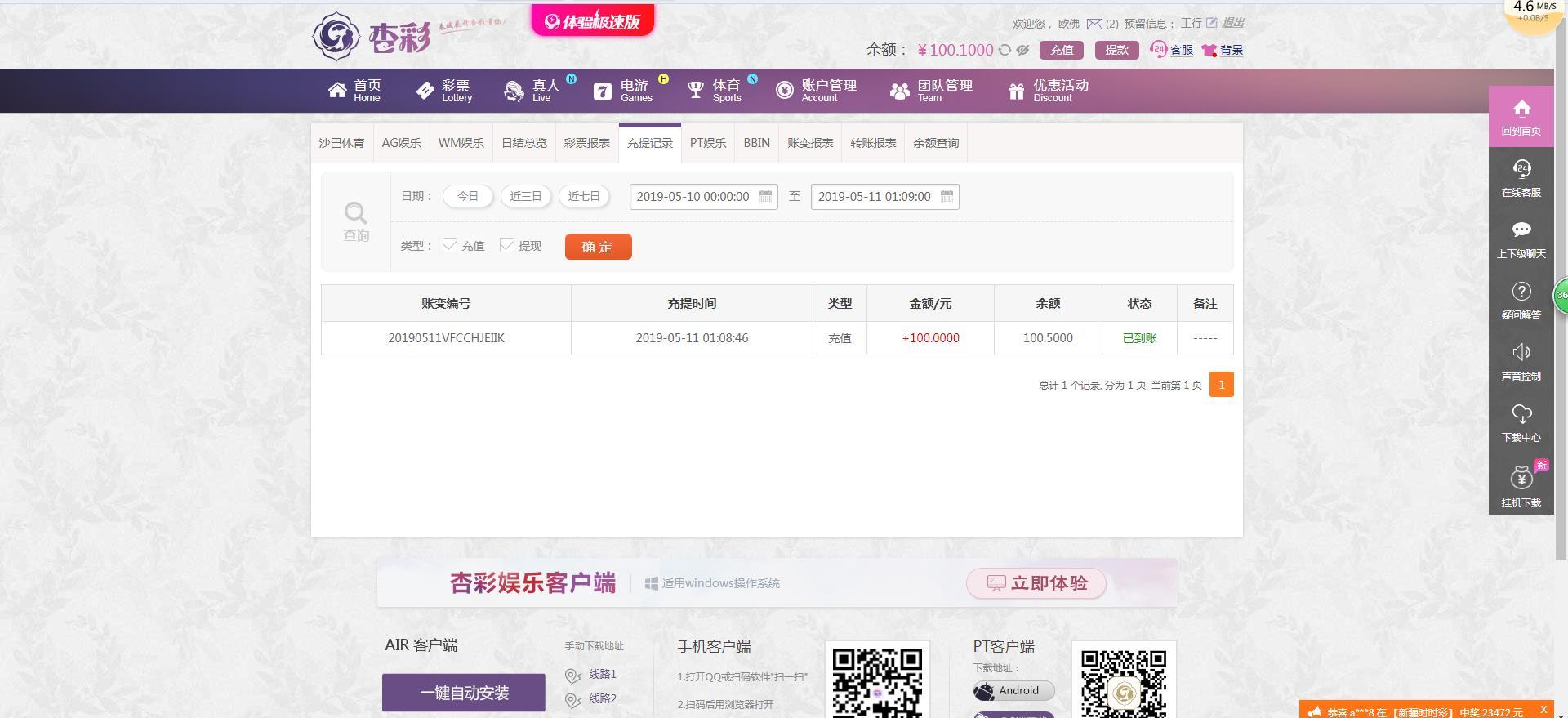Open the 电游 Games menu

pyautogui.click(x=623, y=91)
